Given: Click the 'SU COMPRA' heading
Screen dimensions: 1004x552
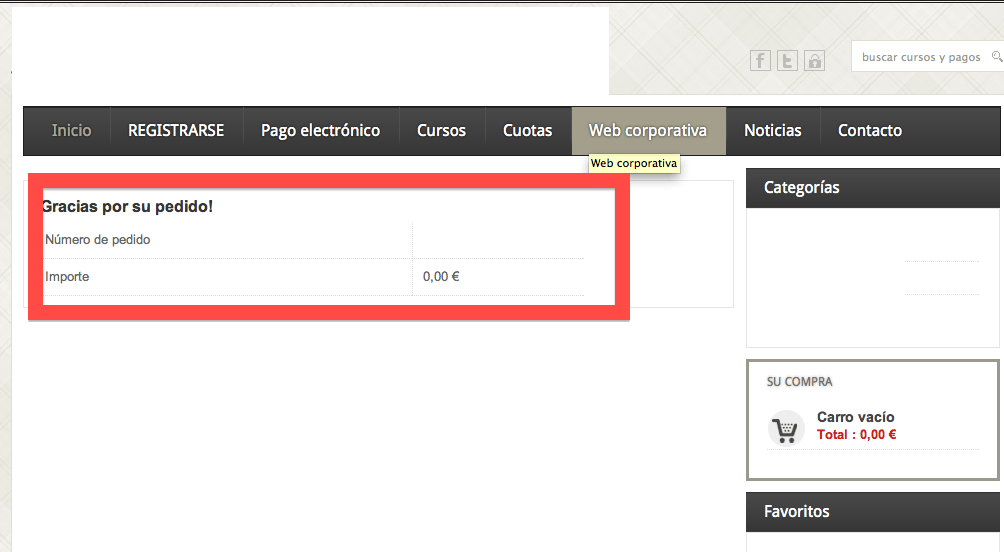Looking at the screenshot, I should pyautogui.click(x=800, y=382).
